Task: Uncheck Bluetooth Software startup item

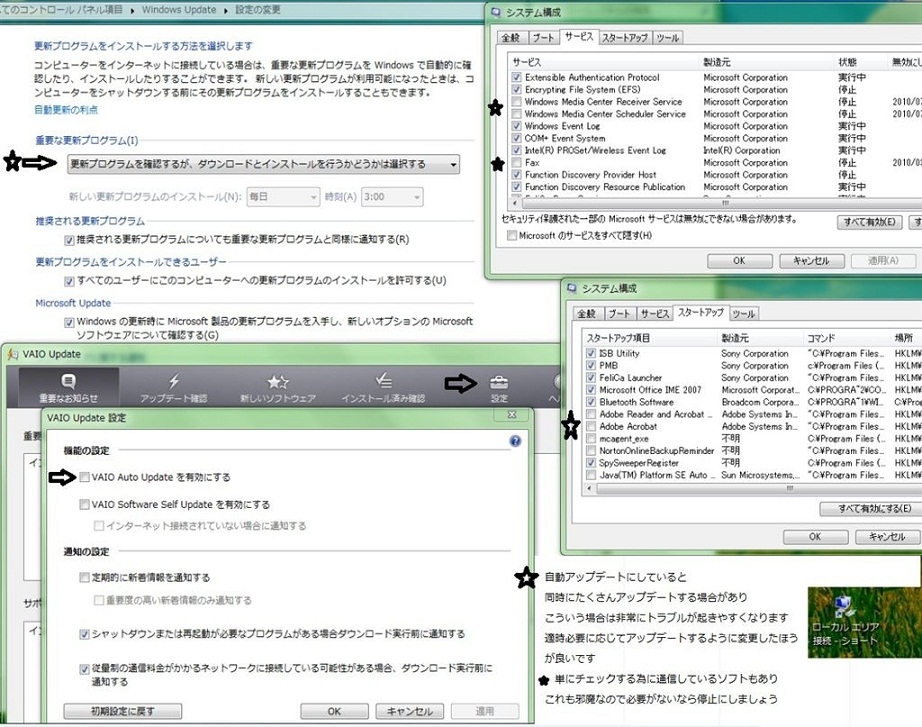Action: pos(591,403)
